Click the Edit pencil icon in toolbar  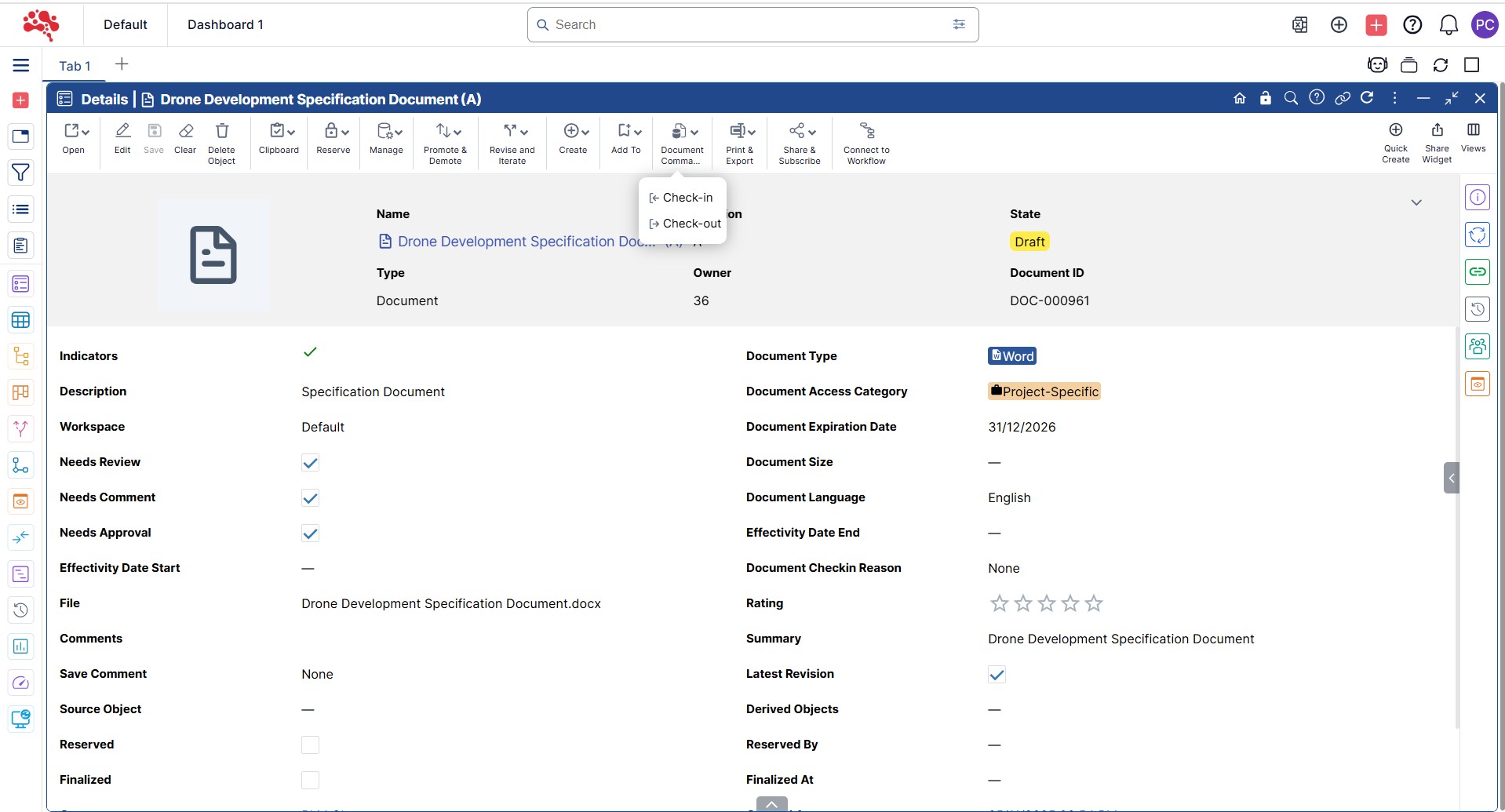click(122, 131)
